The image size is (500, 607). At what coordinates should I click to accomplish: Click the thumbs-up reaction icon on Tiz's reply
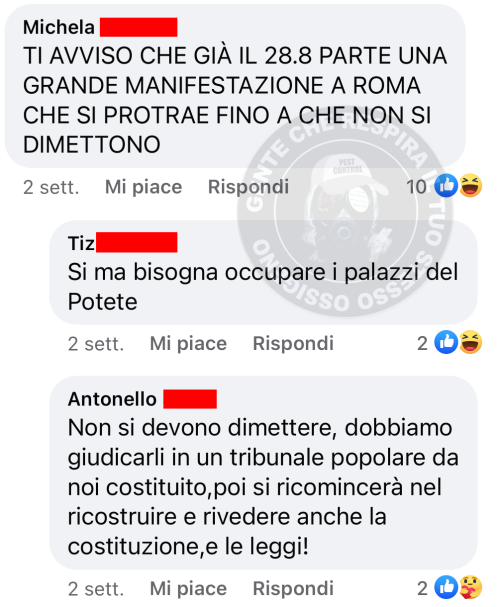pos(446,342)
